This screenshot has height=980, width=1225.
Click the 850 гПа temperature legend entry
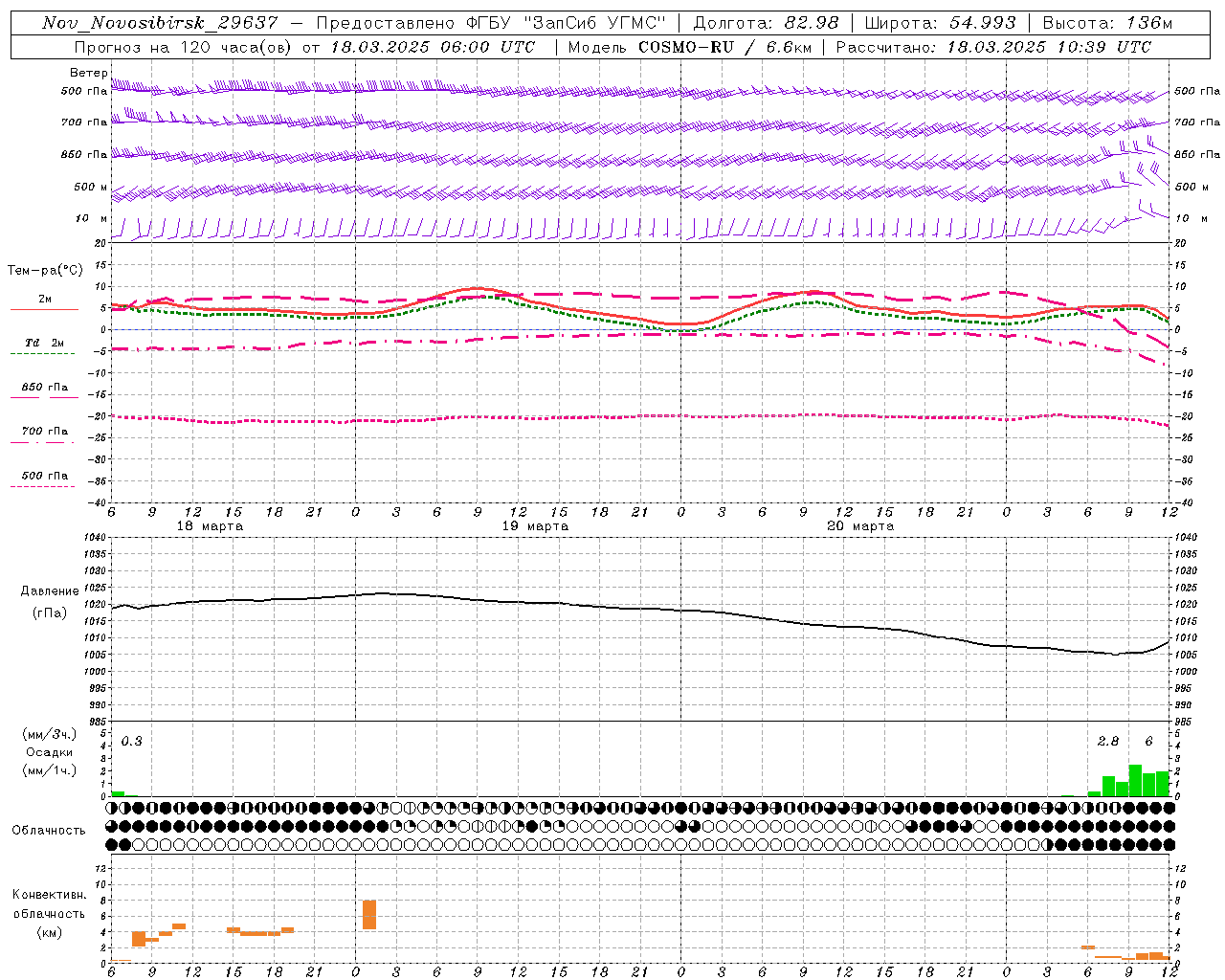tap(45, 388)
